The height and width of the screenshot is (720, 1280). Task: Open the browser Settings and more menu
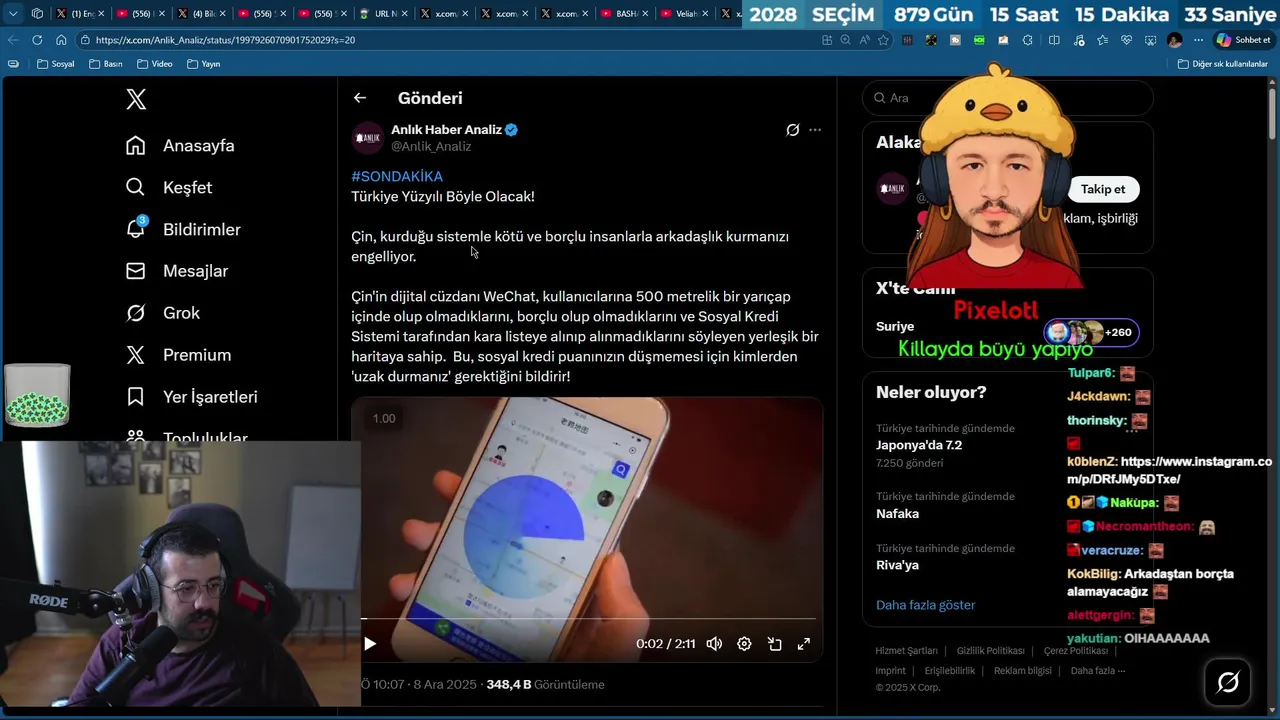point(1198,40)
